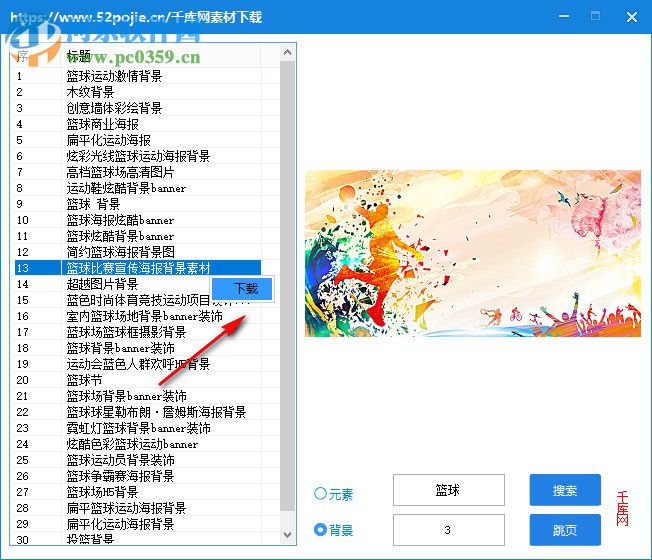The image size is (652, 560).
Task: Select row 高档篮球场高清图片
Action: click(138, 172)
